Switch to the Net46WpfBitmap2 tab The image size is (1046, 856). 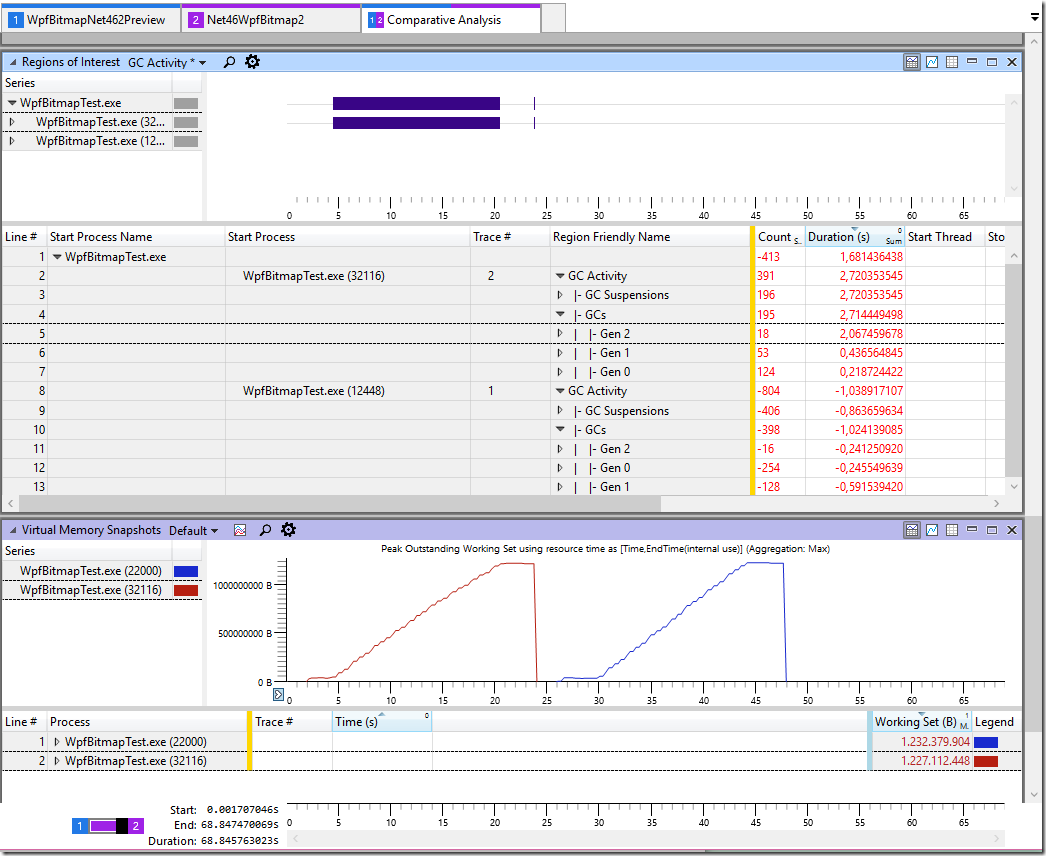click(271, 19)
